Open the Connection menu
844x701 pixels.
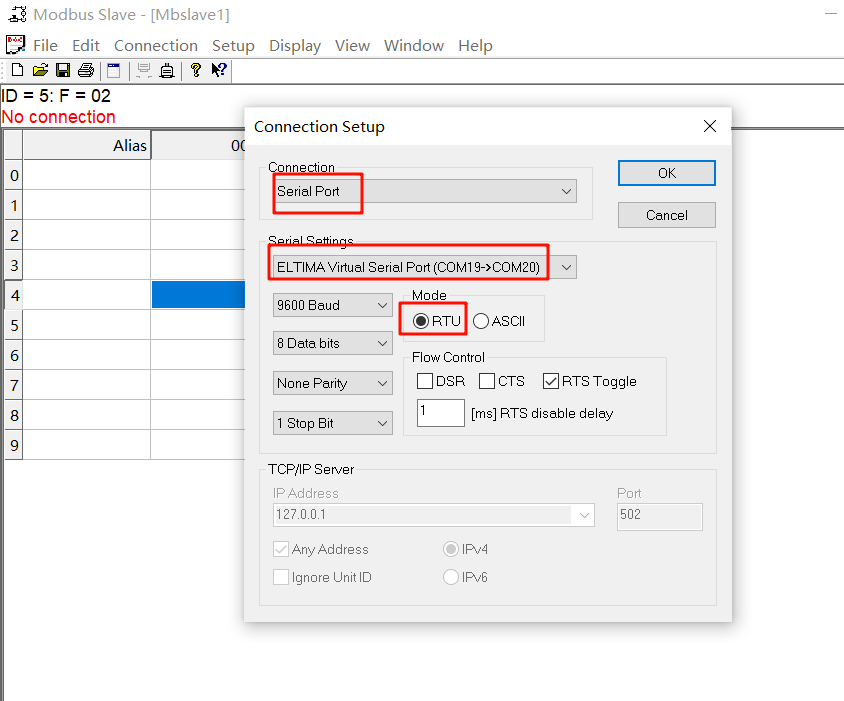coord(155,45)
